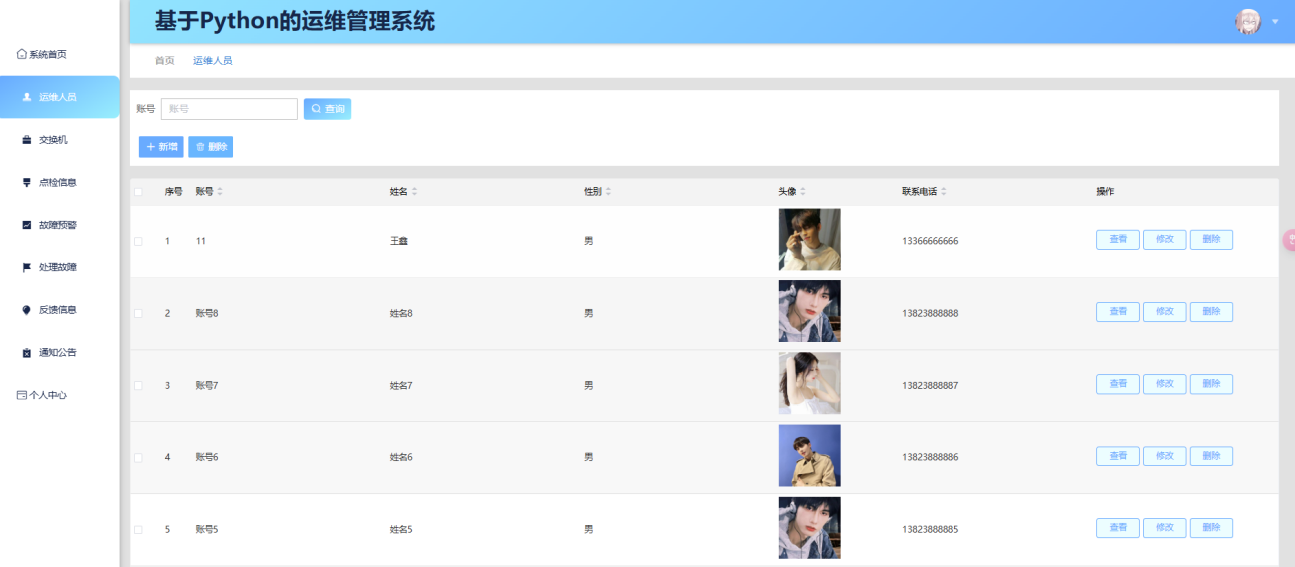Open 故障预警 sidebar entry

tap(60, 225)
